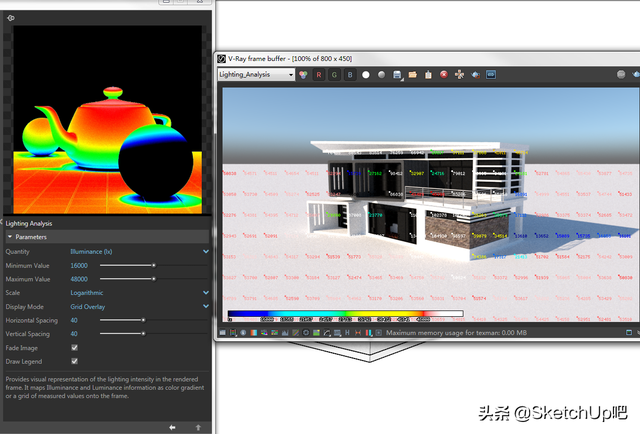Toggle exposure correction icon in bottom bar
The height and width of the screenshot is (434, 640).
(x=254, y=333)
